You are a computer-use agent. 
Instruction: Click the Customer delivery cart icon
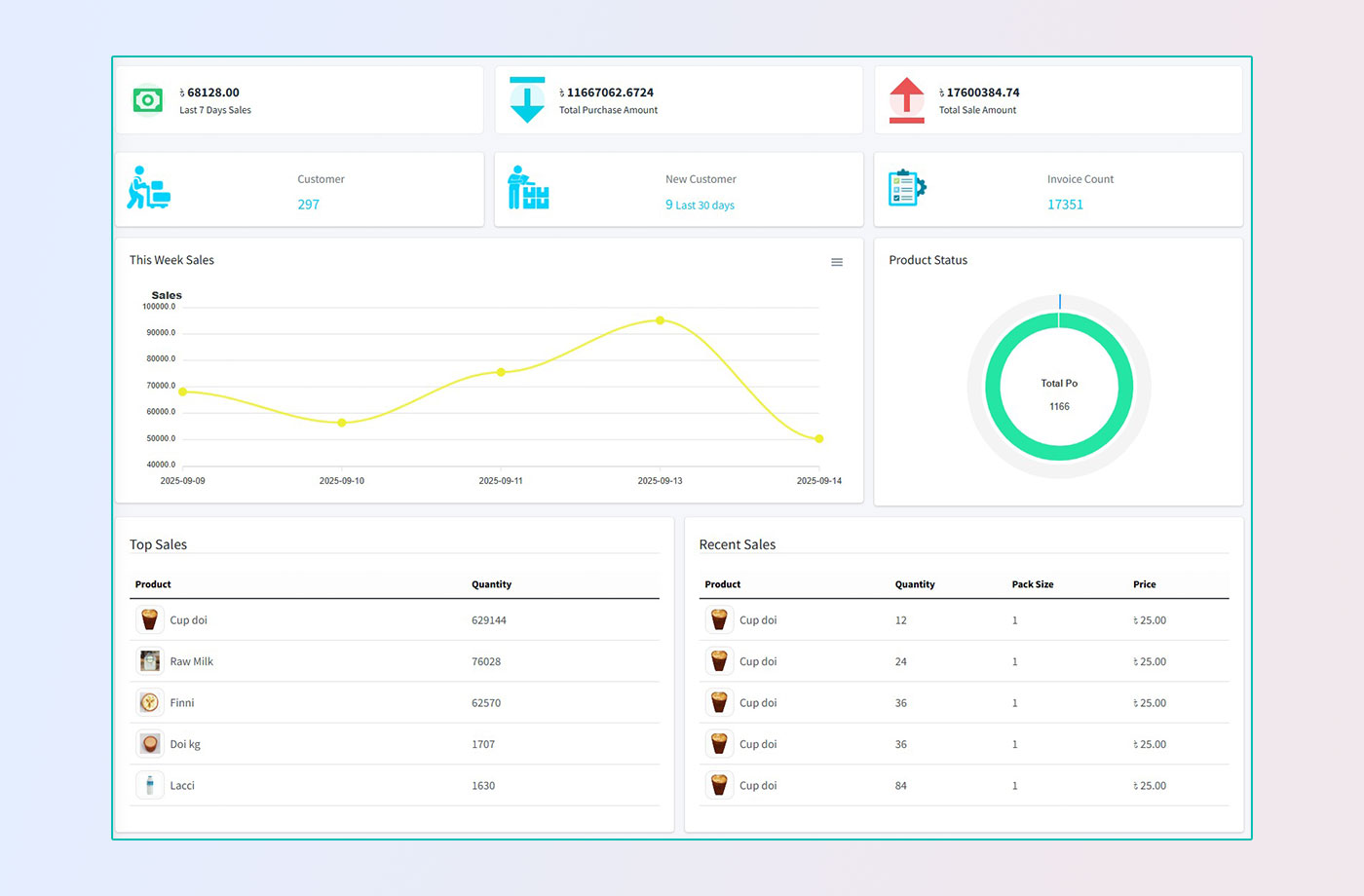148,188
